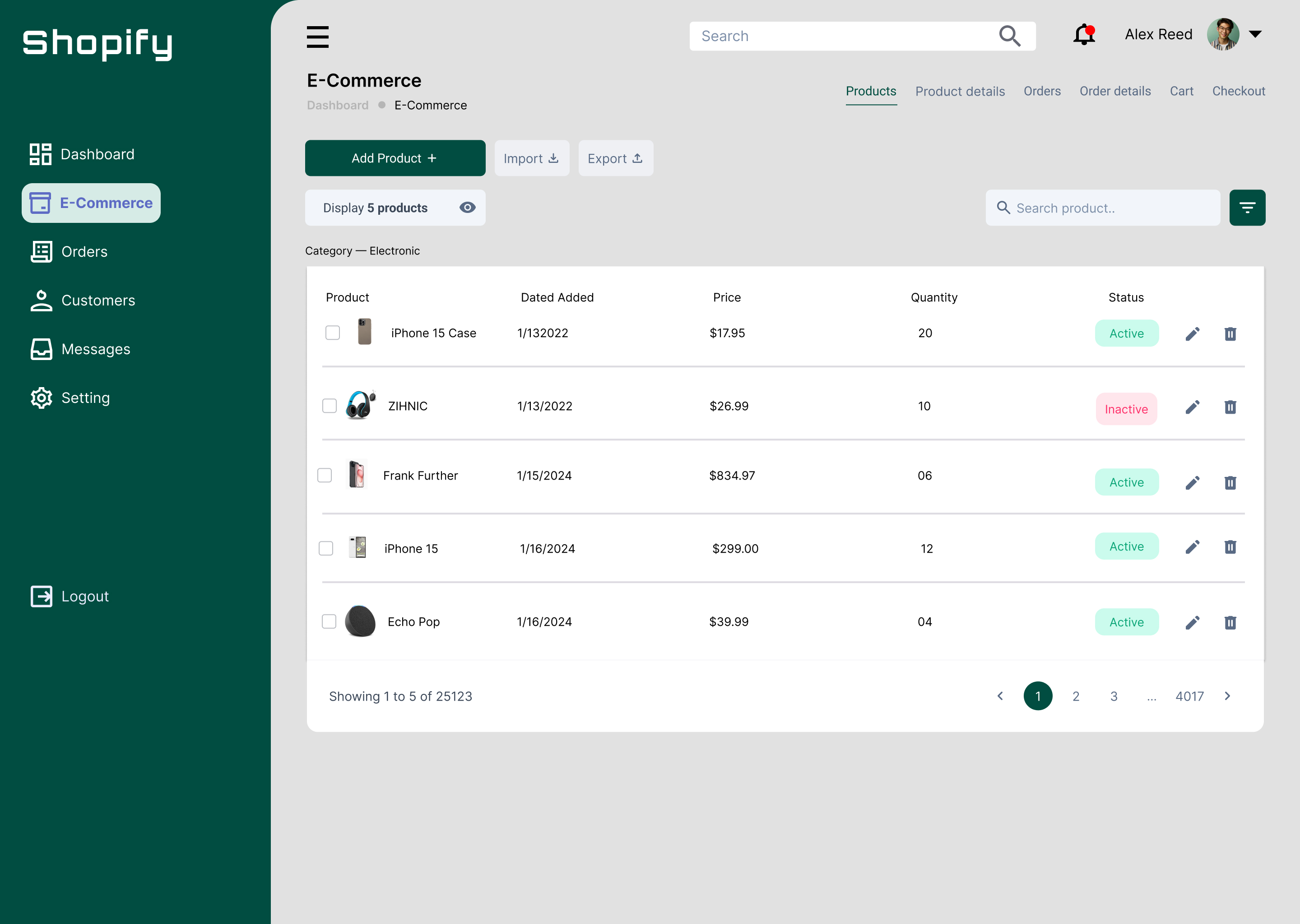The width and height of the screenshot is (1300, 924).
Task: Edit iPhone 15 with pencil icon
Action: [1193, 547]
